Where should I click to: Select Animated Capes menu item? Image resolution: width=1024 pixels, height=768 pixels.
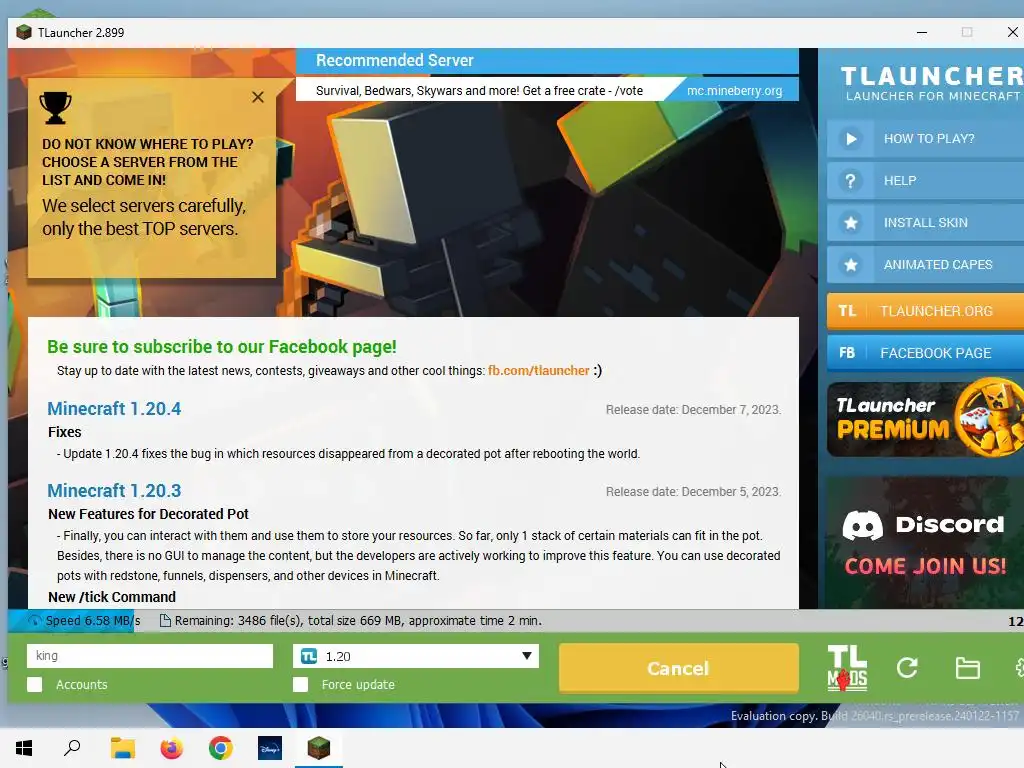click(x=925, y=265)
